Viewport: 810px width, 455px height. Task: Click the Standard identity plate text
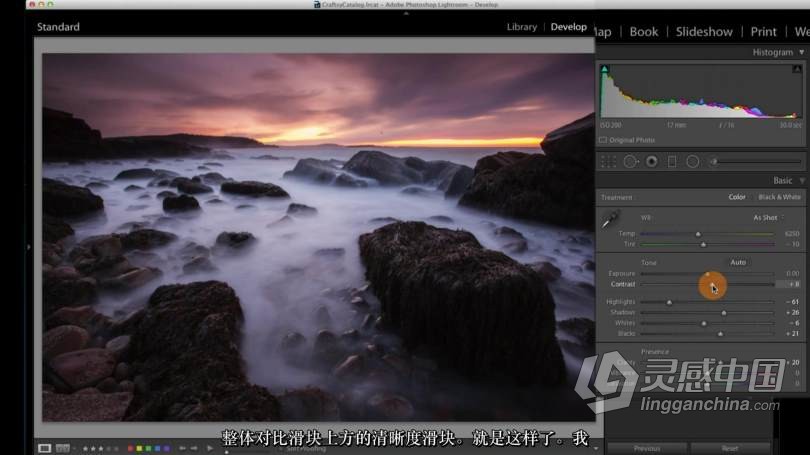[58, 27]
